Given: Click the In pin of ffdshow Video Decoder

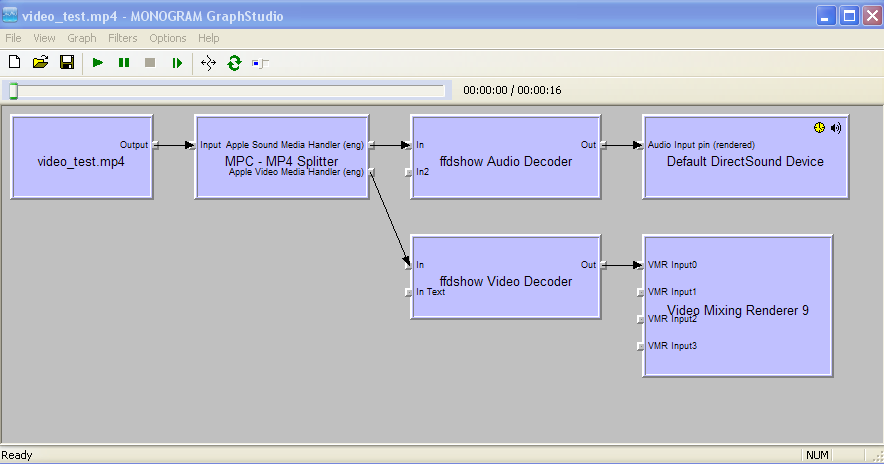Looking at the screenshot, I should [x=408, y=265].
